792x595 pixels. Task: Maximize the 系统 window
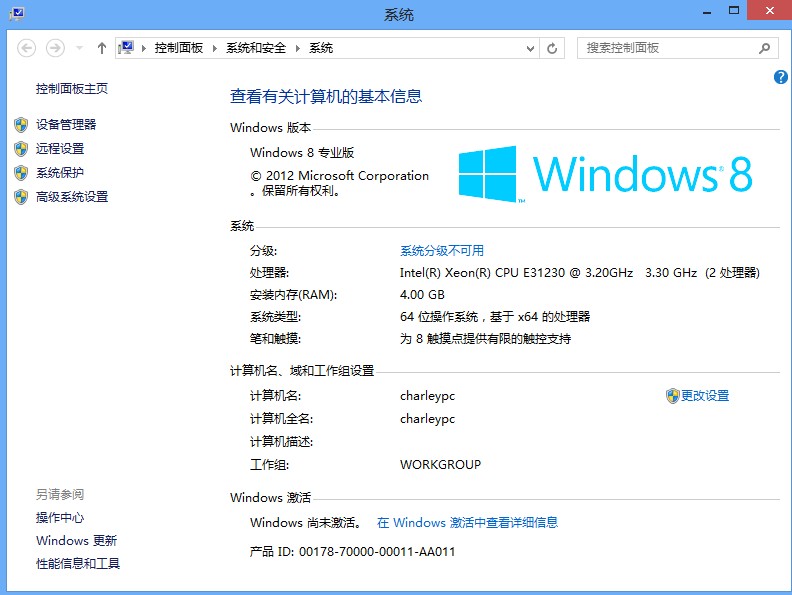pos(734,10)
